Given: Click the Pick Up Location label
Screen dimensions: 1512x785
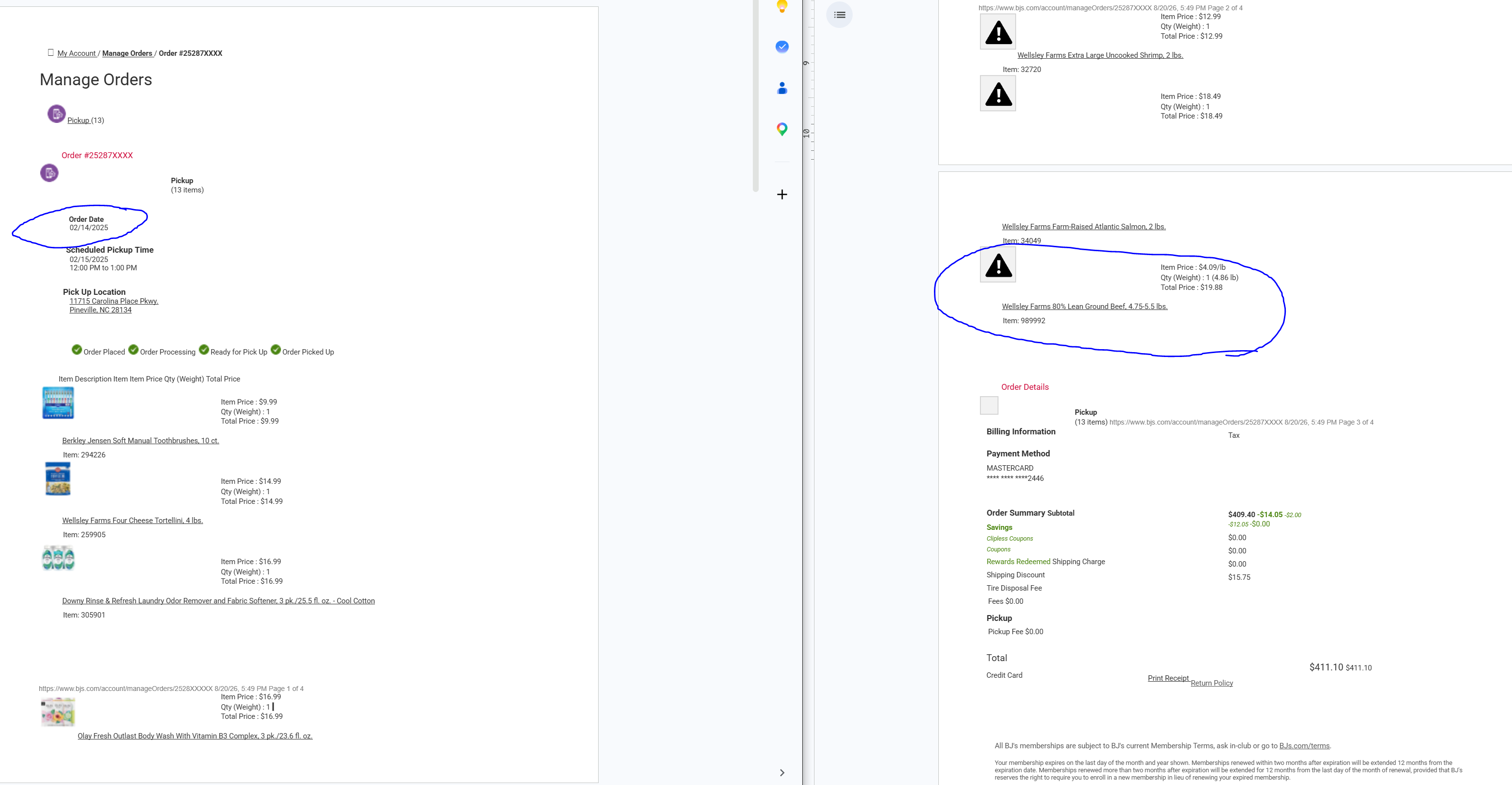Looking at the screenshot, I should click(x=94, y=292).
